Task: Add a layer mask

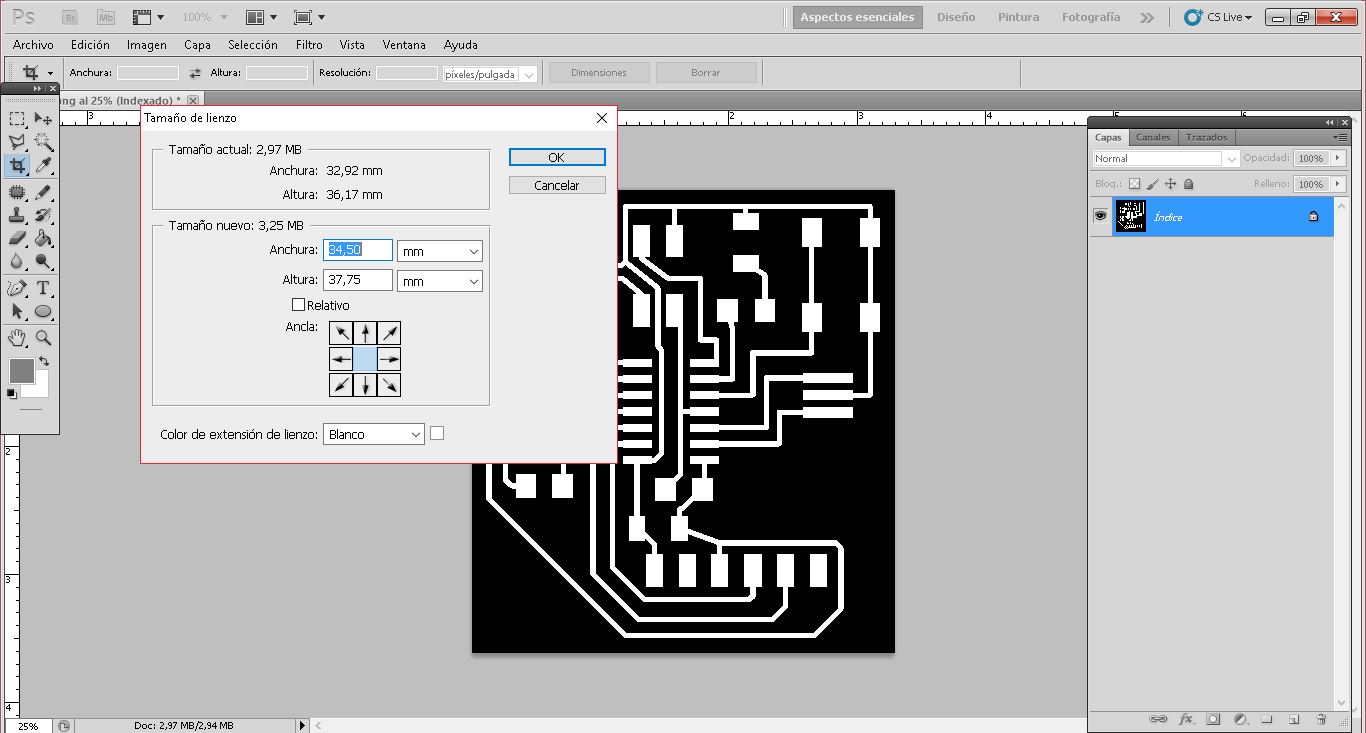Action: pos(1213,719)
